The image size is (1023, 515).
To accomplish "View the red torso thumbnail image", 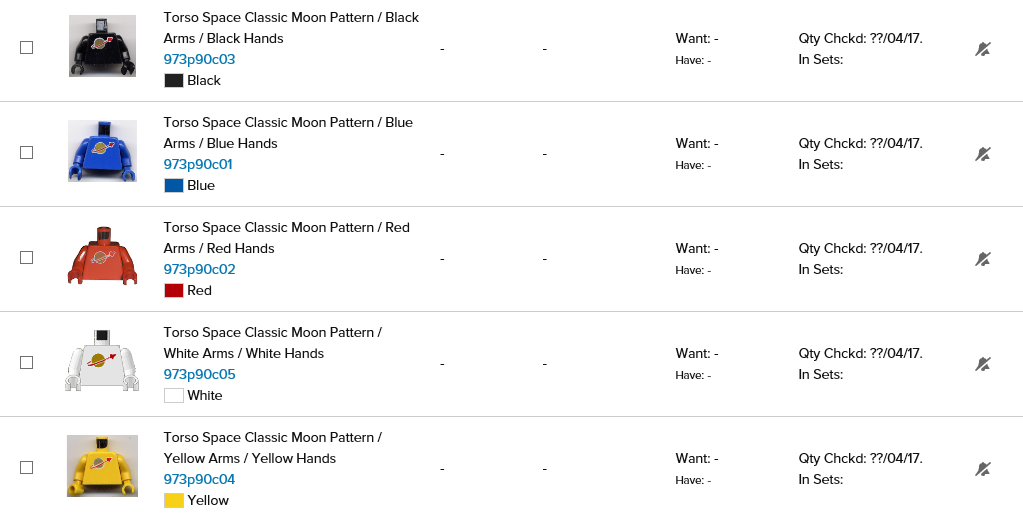I will click(x=102, y=257).
